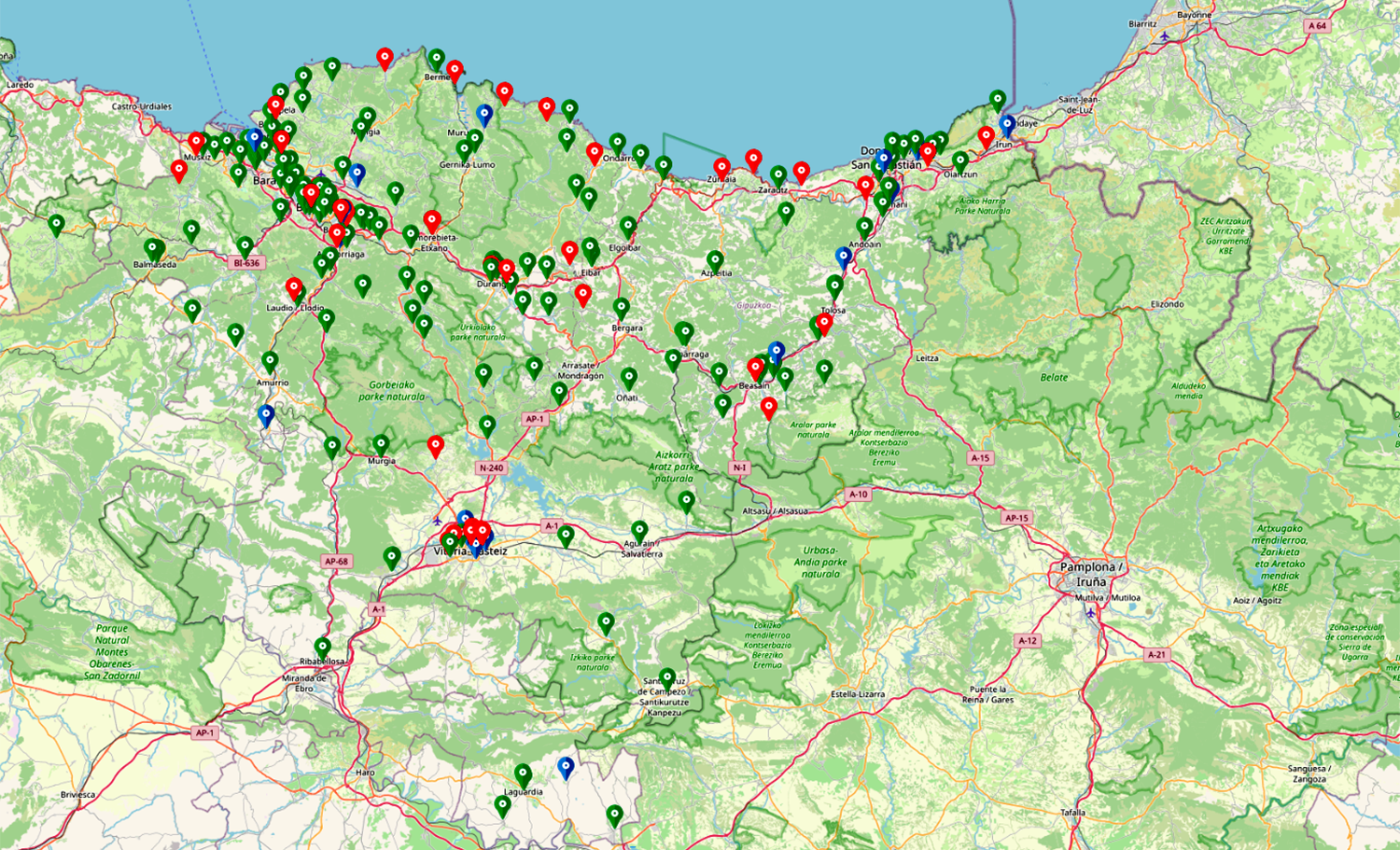Click the blue marker near Hendaye
1400x850 pixels.
coord(1006,124)
